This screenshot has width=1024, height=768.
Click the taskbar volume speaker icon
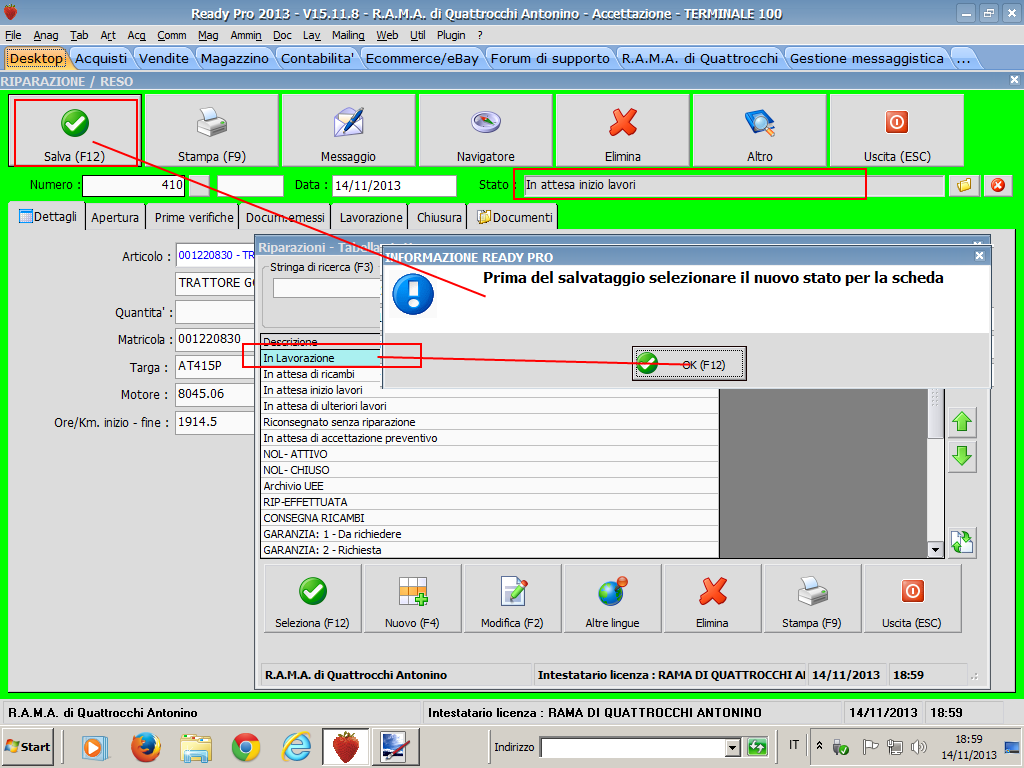(x=918, y=747)
